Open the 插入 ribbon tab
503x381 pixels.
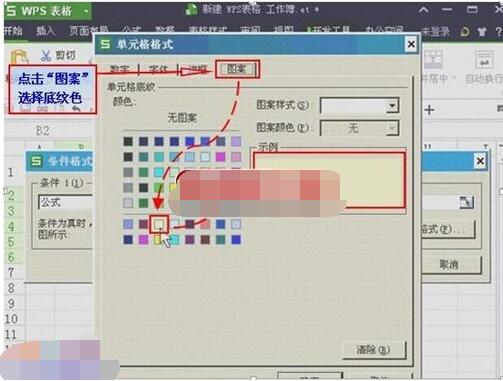click(45, 31)
